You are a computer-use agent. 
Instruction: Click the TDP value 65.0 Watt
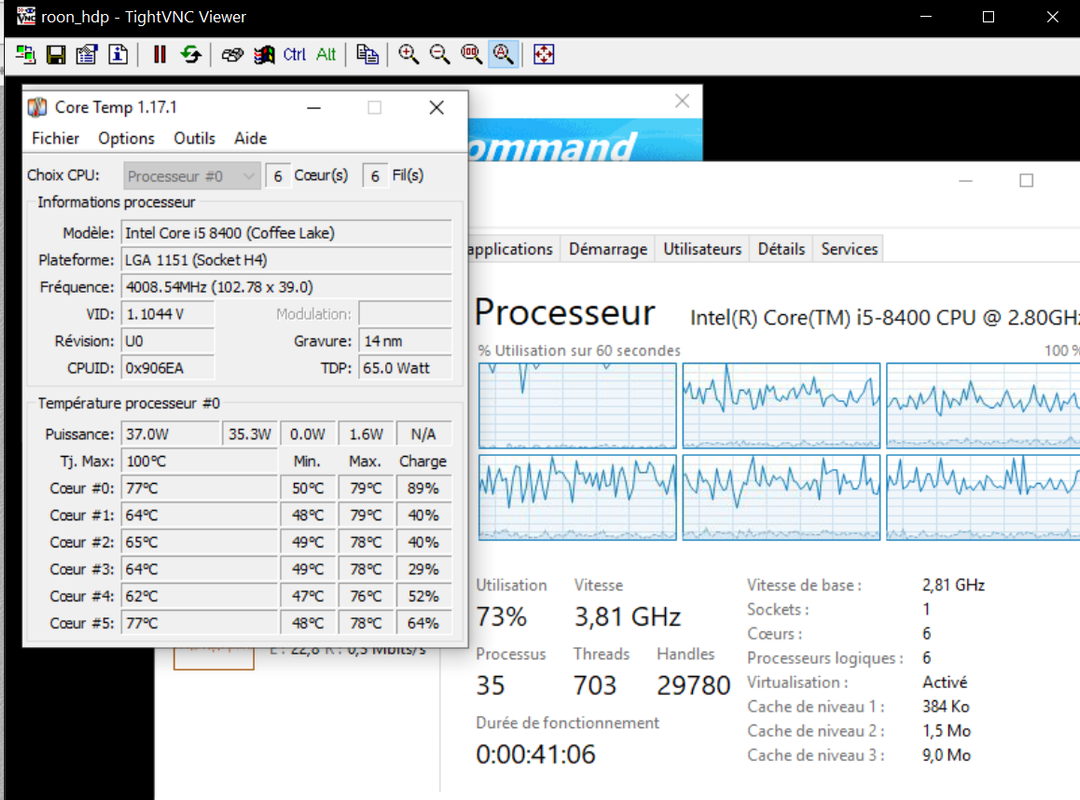pyautogui.click(x=405, y=368)
